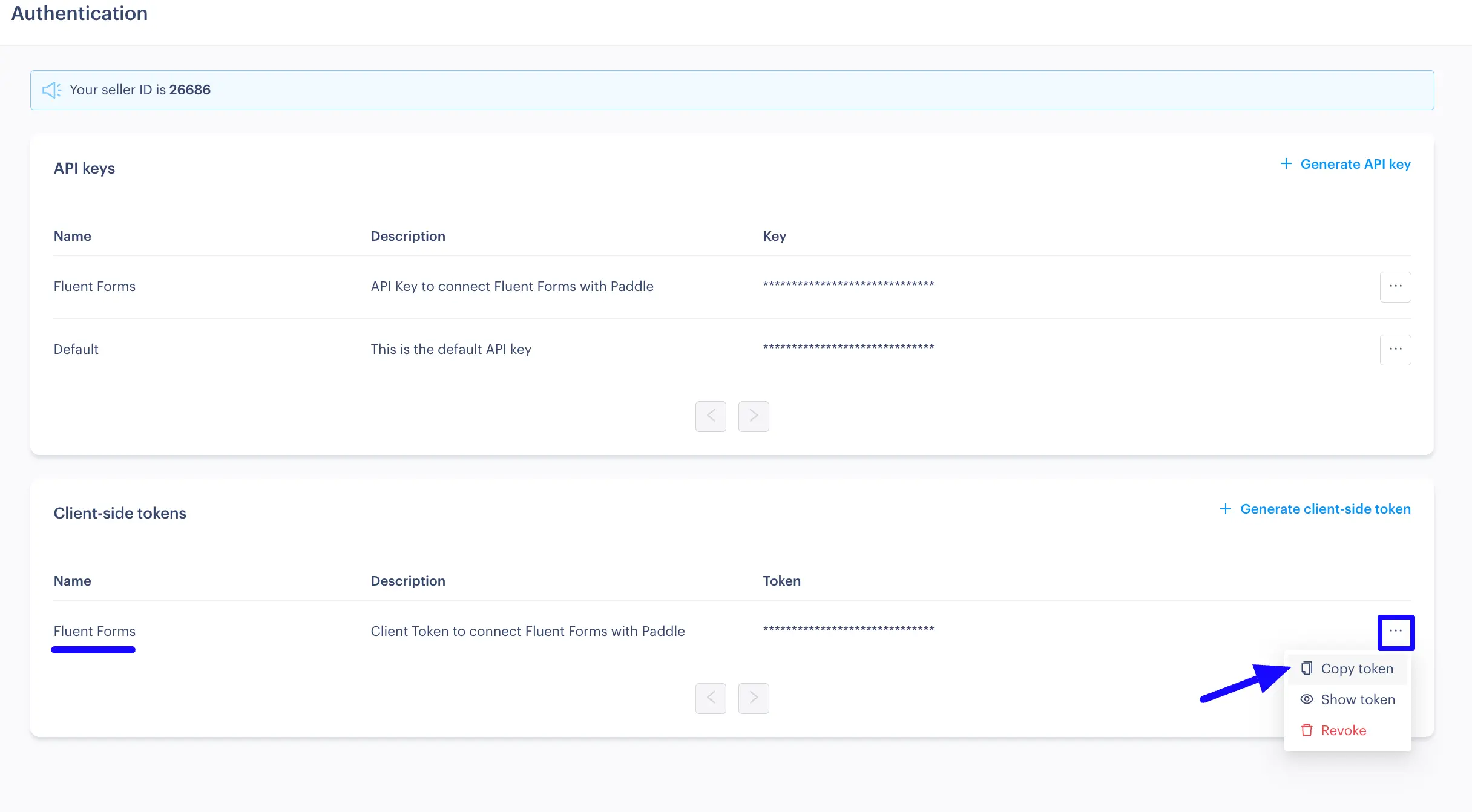
Task: Click Description header in API keys table
Action: 408,236
